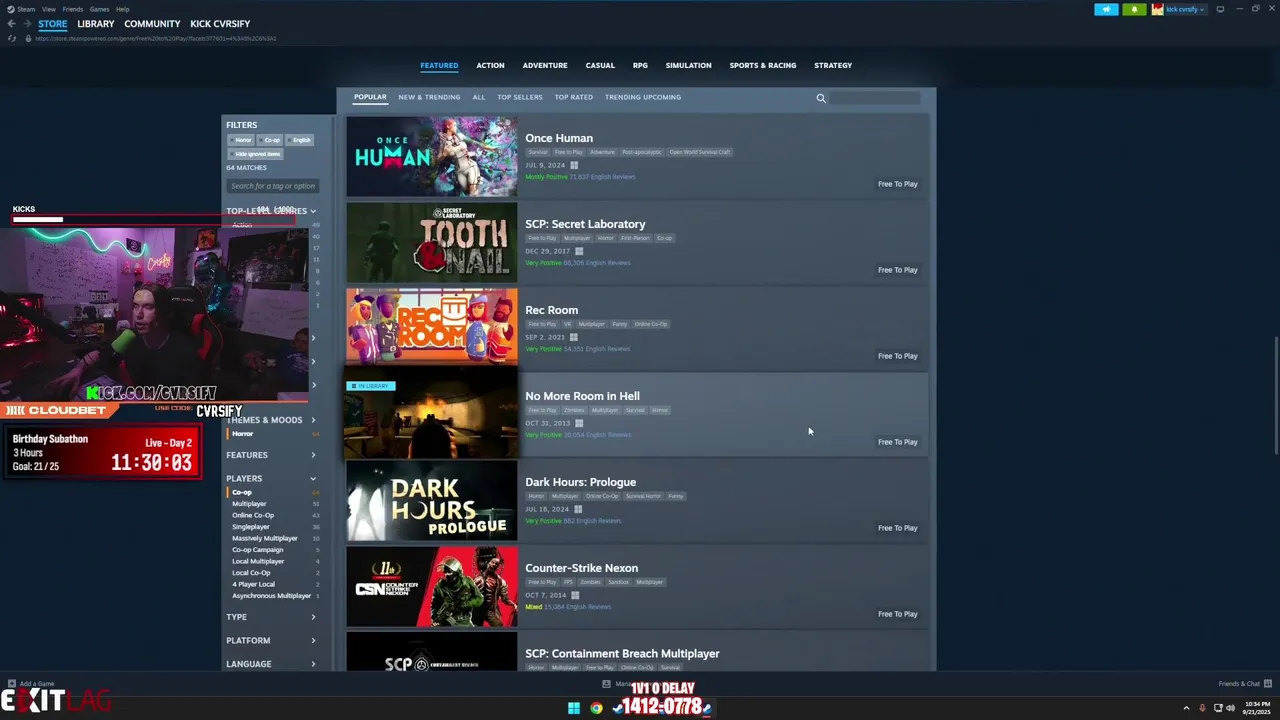Click the Asynchronous Multiplayer filter row
The width and height of the screenshot is (1280, 720).
point(272,596)
